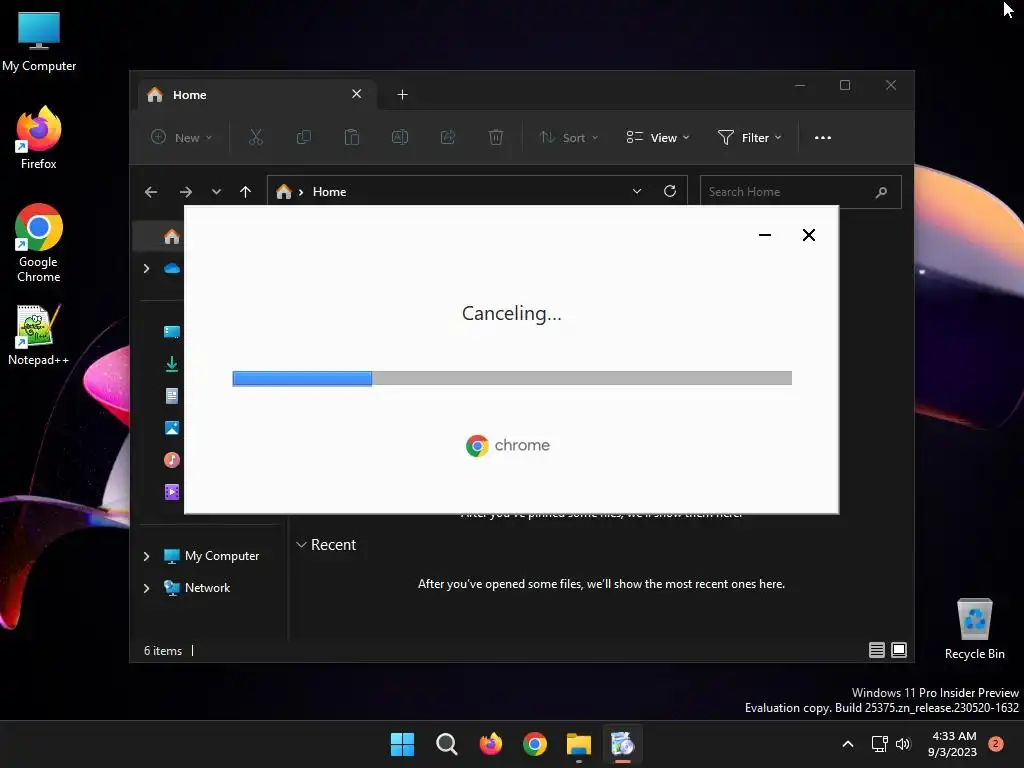Open the Documents icon in sidebar
This screenshot has height=768, width=1024.
pyautogui.click(x=172, y=396)
